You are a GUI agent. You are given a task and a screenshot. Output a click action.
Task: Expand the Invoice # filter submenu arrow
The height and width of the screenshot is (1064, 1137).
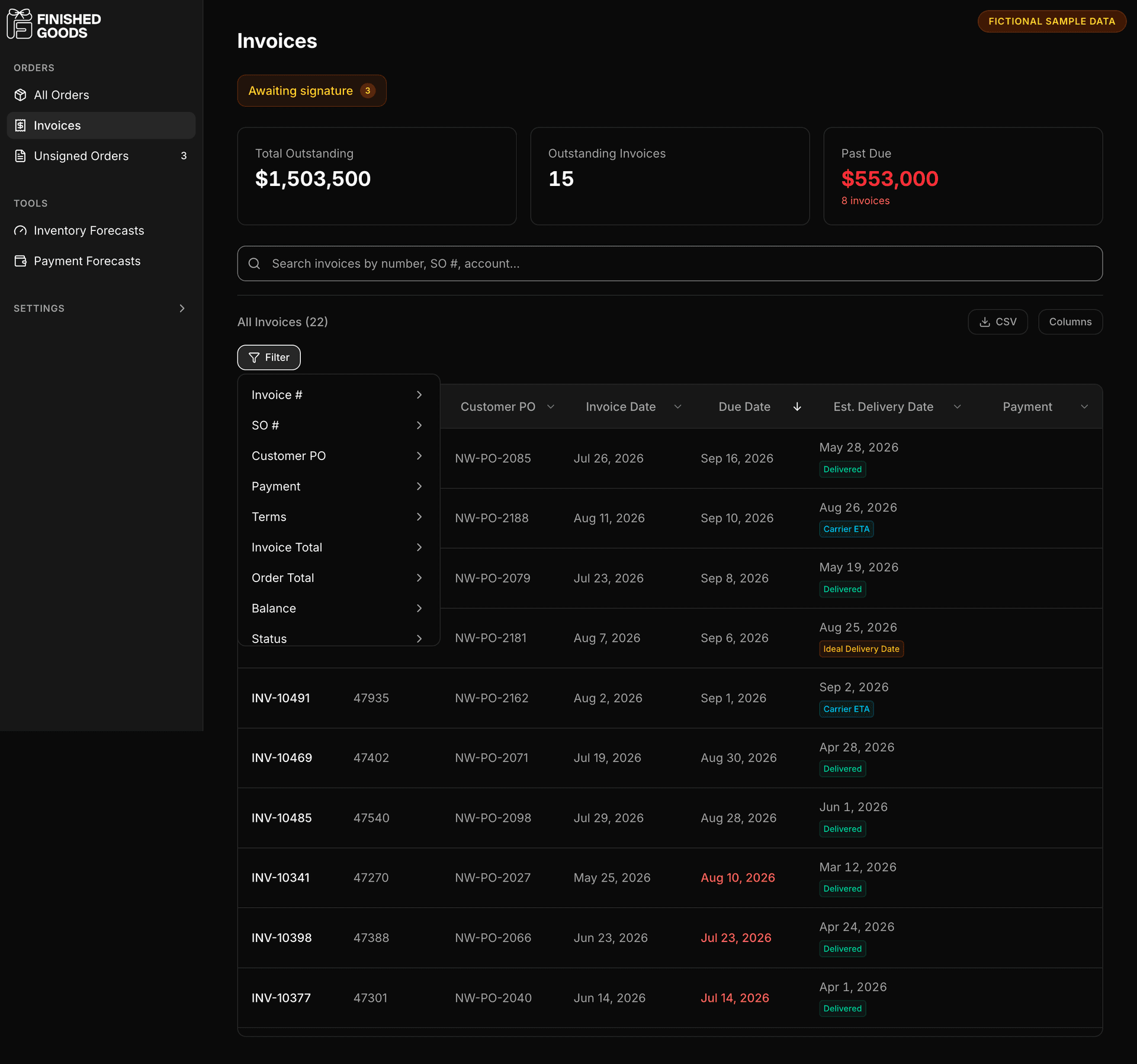coord(419,395)
